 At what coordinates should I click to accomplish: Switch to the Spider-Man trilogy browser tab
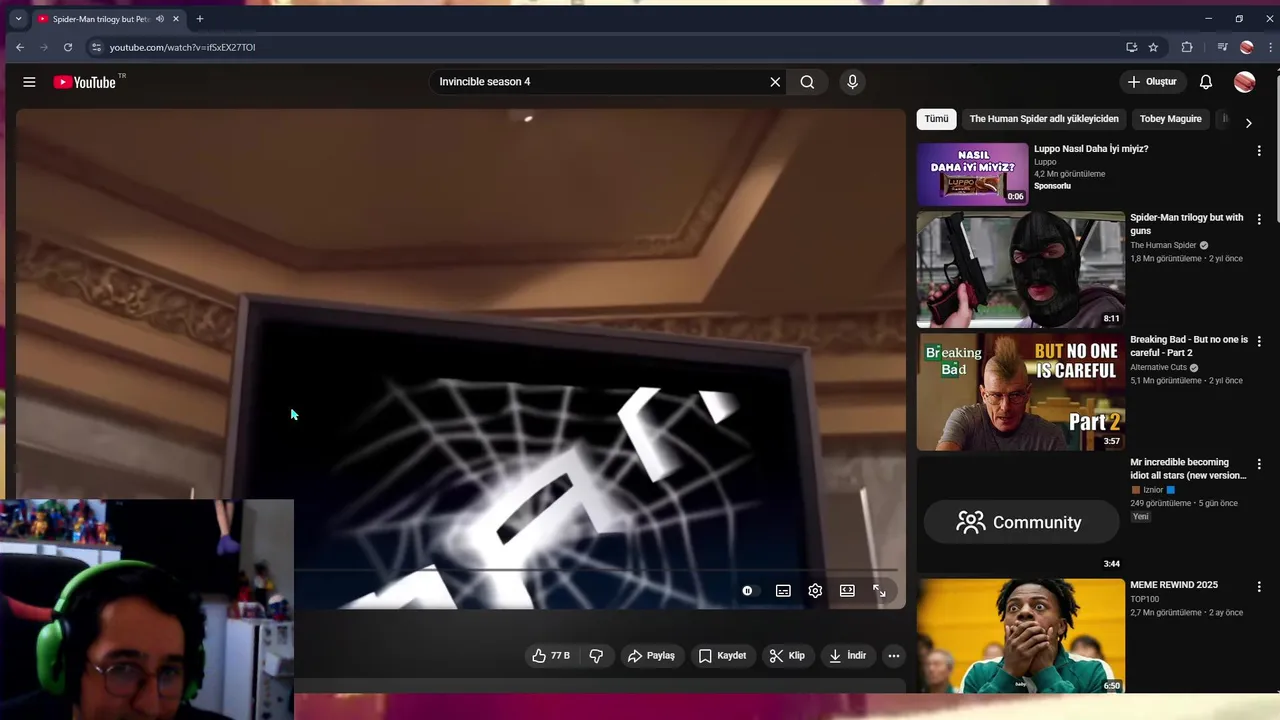[x=100, y=19]
